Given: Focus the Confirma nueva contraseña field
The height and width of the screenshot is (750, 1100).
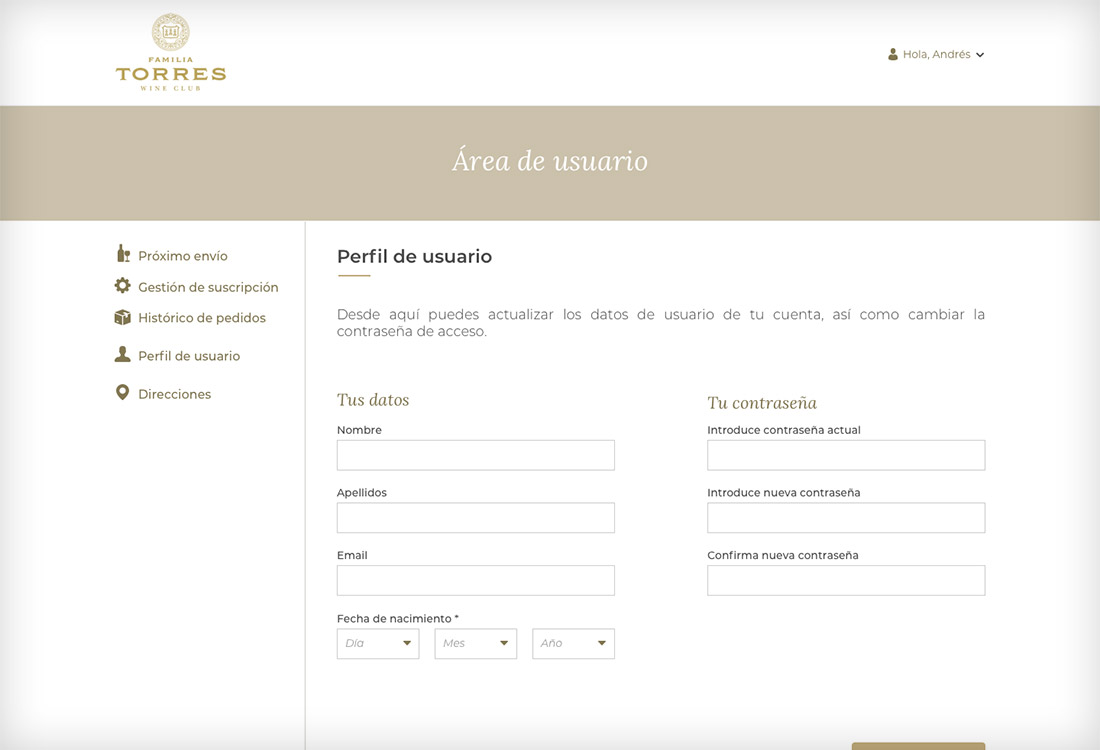Looking at the screenshot, I should (x=846, y=580).
